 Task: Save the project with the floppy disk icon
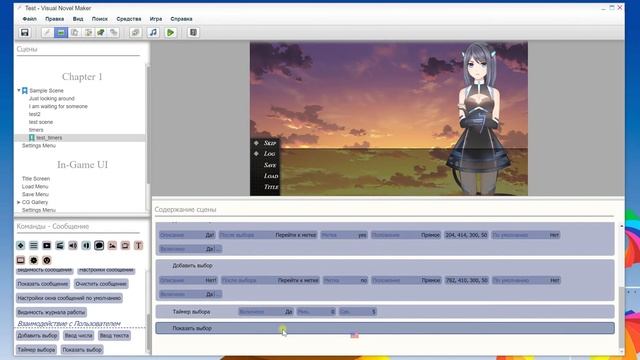click(x=24, y=32)
